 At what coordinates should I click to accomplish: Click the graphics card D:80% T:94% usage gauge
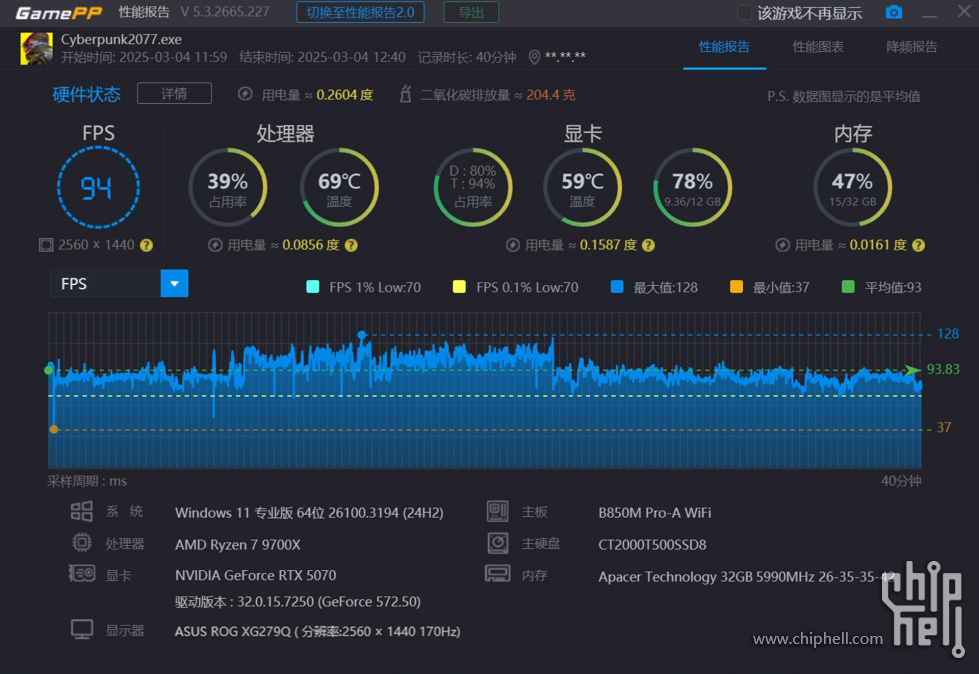[473, 187]
